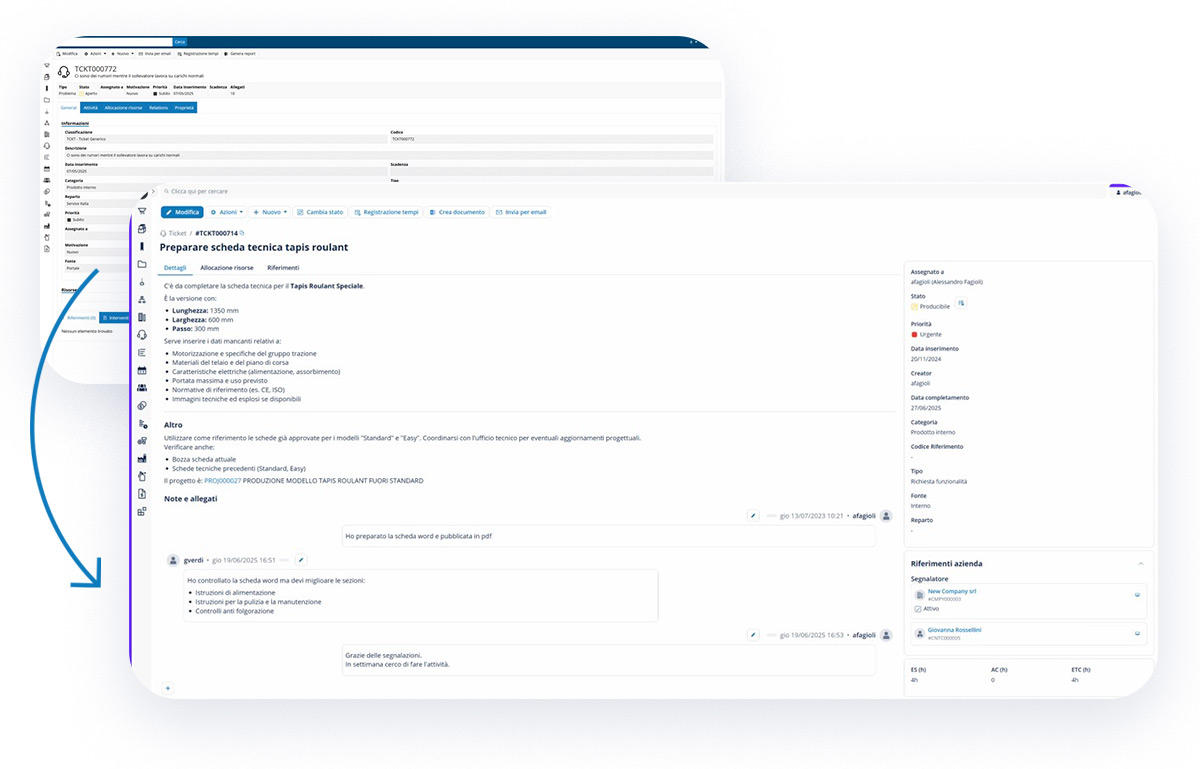Click the Cerca button in back window

click(179, 41)
